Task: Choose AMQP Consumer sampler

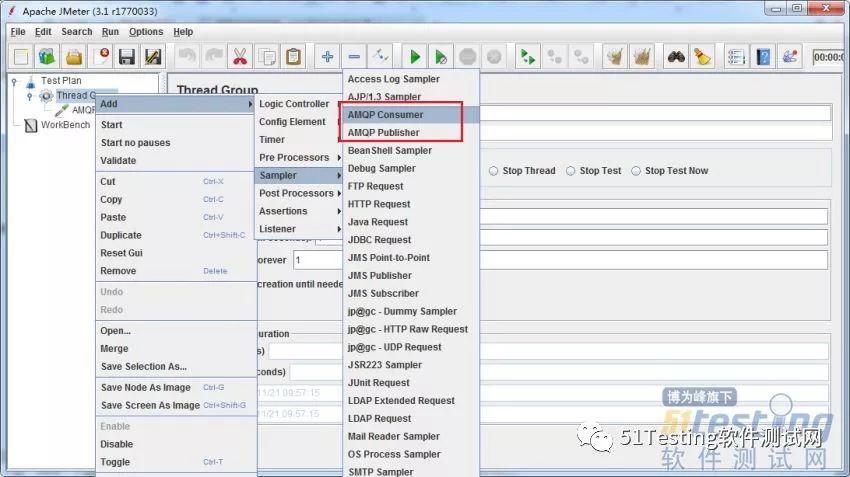Action: (x=411, y=114)
